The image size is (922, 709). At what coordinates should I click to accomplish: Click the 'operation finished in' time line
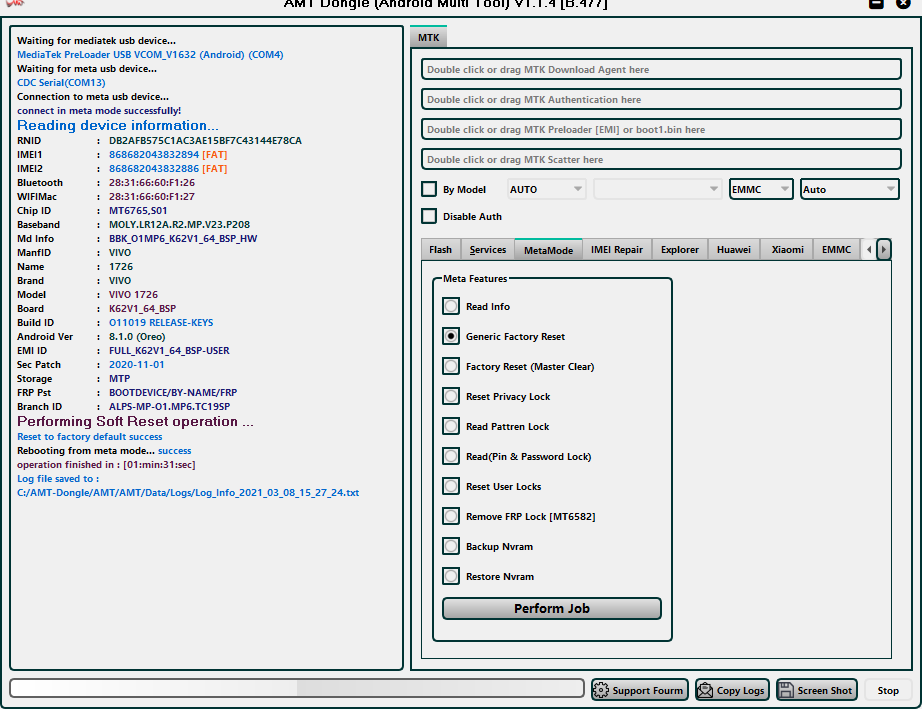pyautogui.click(x=106, y=464)
